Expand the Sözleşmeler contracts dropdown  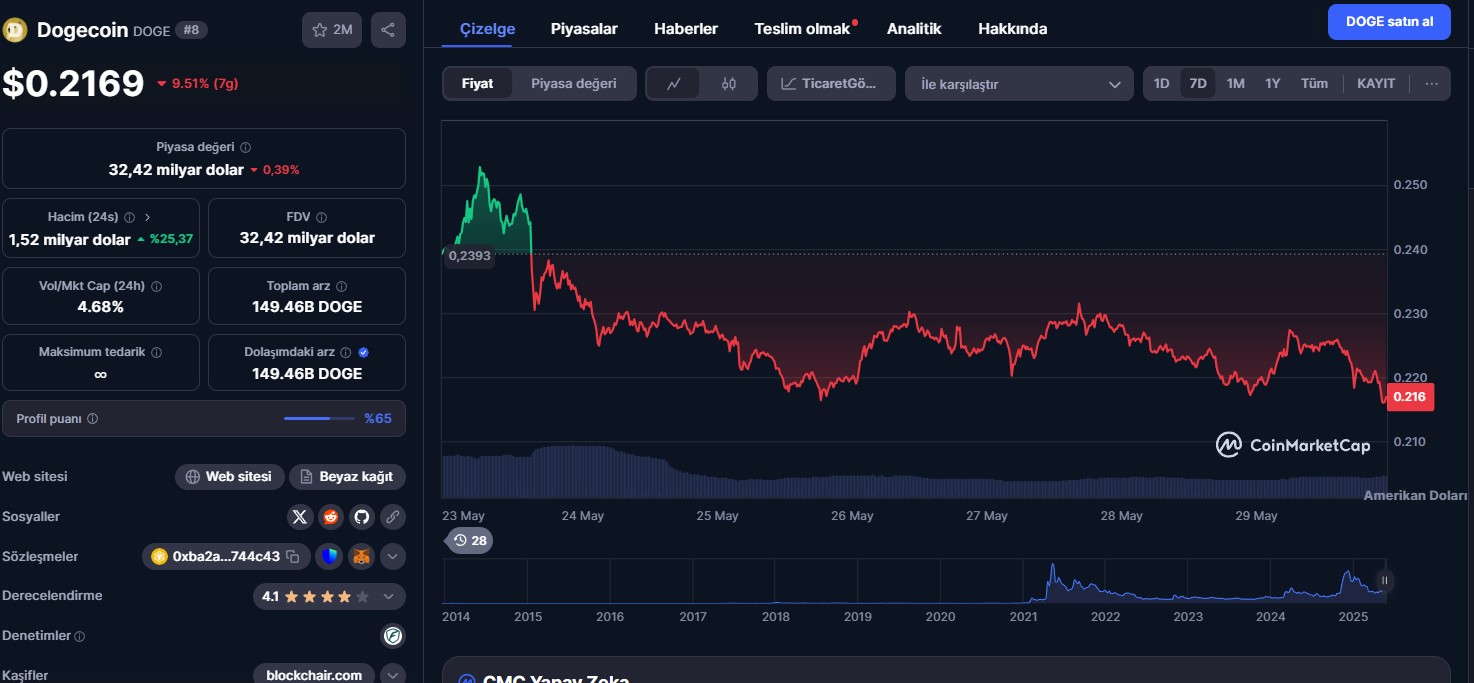pos(393,556)
